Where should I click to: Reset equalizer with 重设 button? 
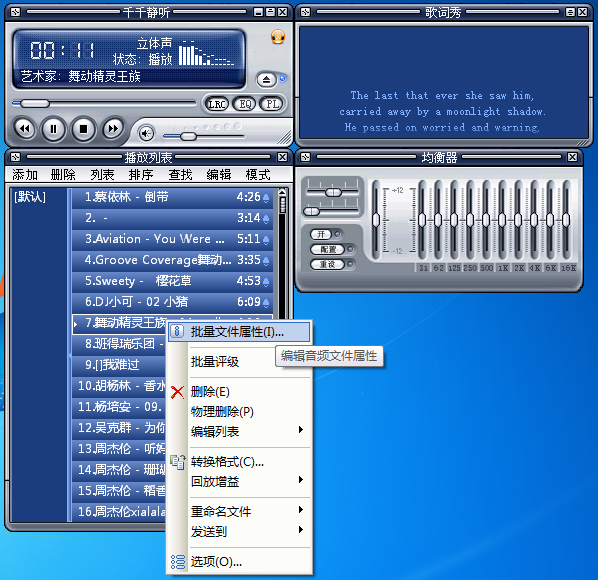(x=328, y=264)
